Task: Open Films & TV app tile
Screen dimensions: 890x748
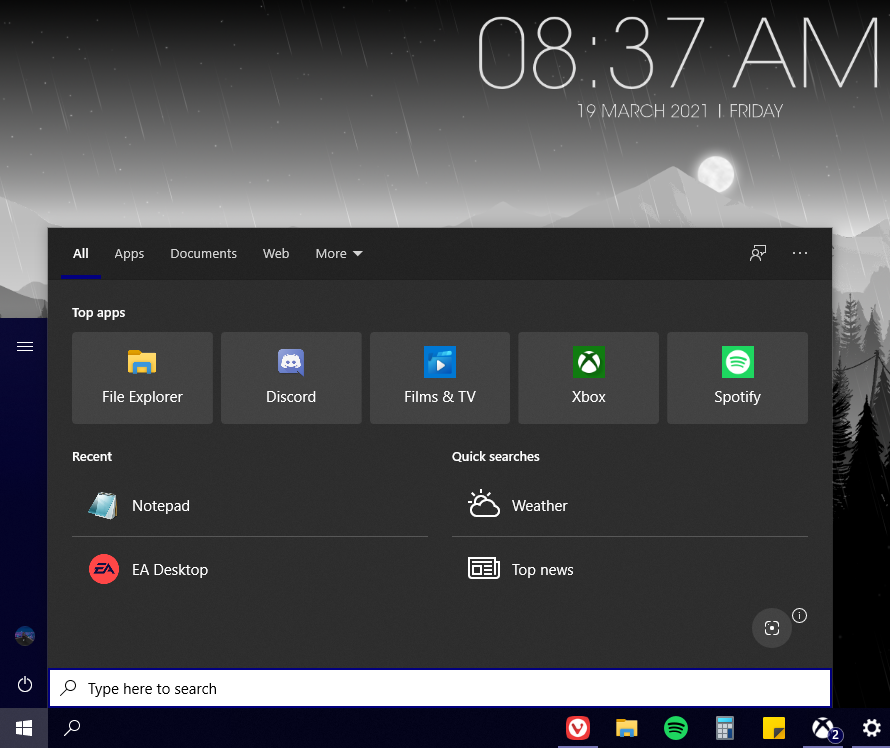Action: [x=440, y=377]
